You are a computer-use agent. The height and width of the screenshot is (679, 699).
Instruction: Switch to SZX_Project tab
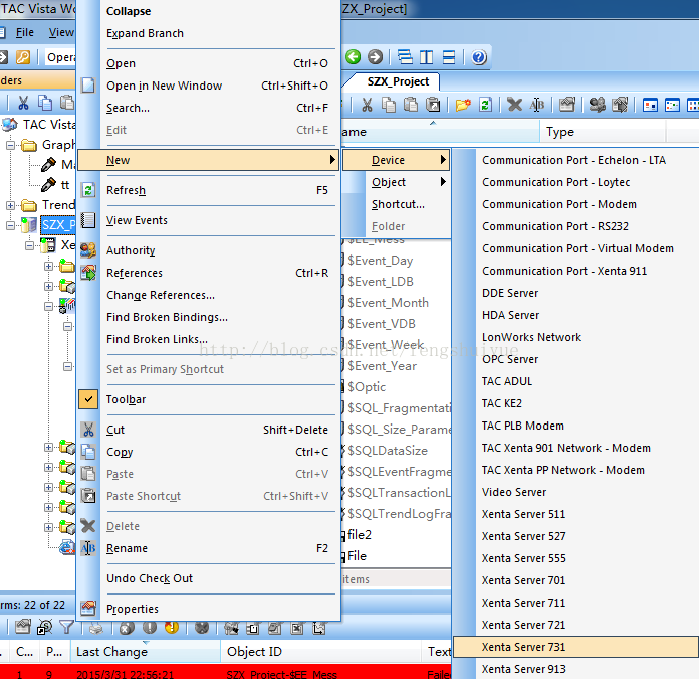[398, 82]
